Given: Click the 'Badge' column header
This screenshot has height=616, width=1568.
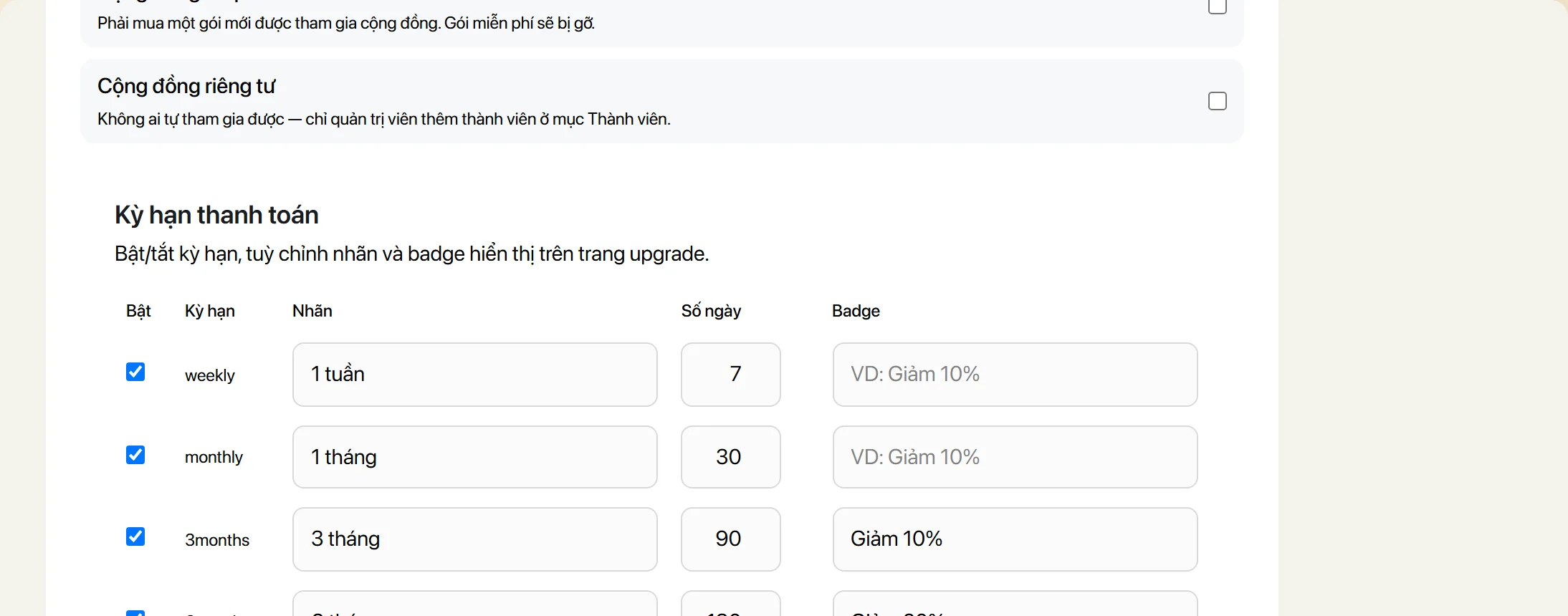Looking at the screenshot, I should [856, 311].
